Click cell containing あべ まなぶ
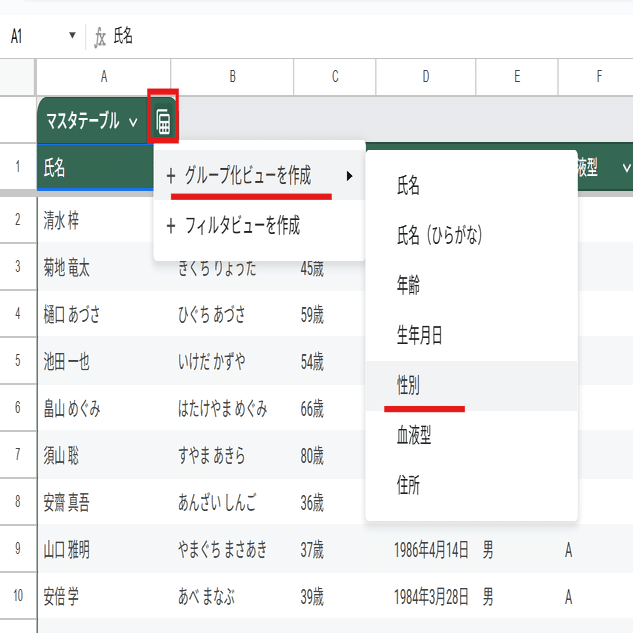Image resolution: width=633 pixels, height=633 pixels. point(232,597)
